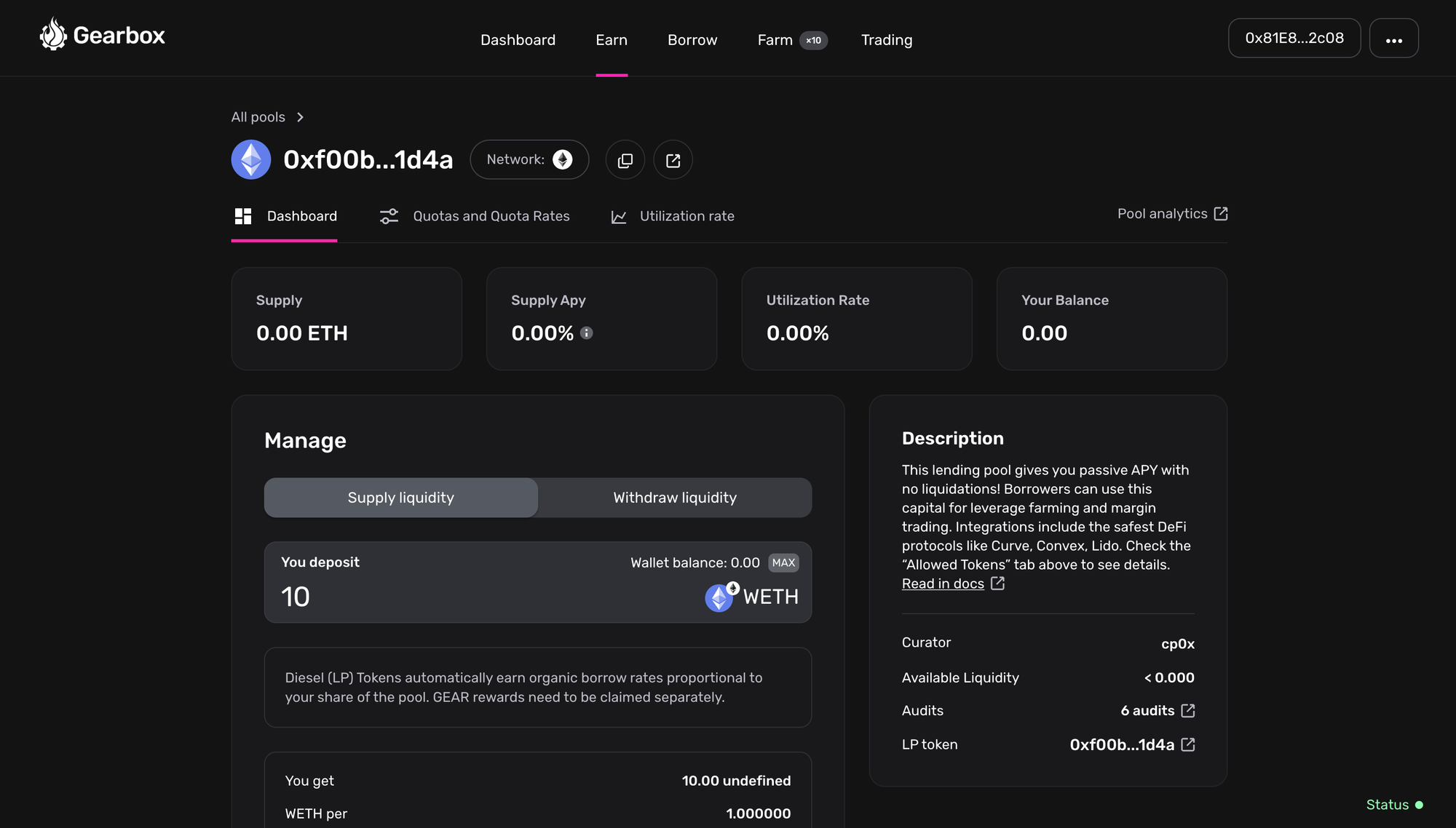Click the Pool analytics external icon
Image resolution: width=1456 pixels, height=828 pixels.
coord(1221,214)
